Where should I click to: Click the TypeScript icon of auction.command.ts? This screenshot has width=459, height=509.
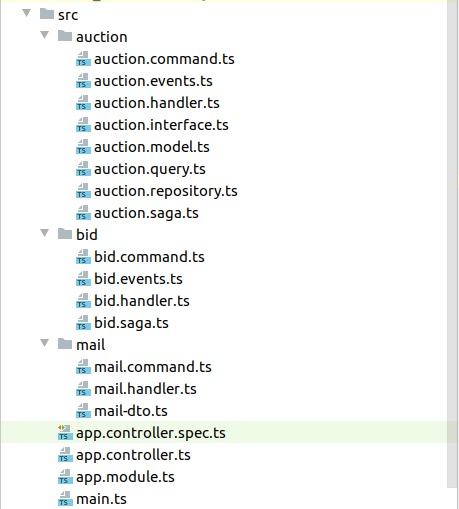point(83,59)
